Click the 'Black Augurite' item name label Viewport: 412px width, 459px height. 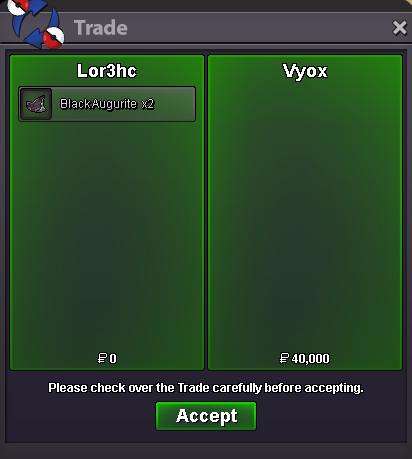point(98,104)
